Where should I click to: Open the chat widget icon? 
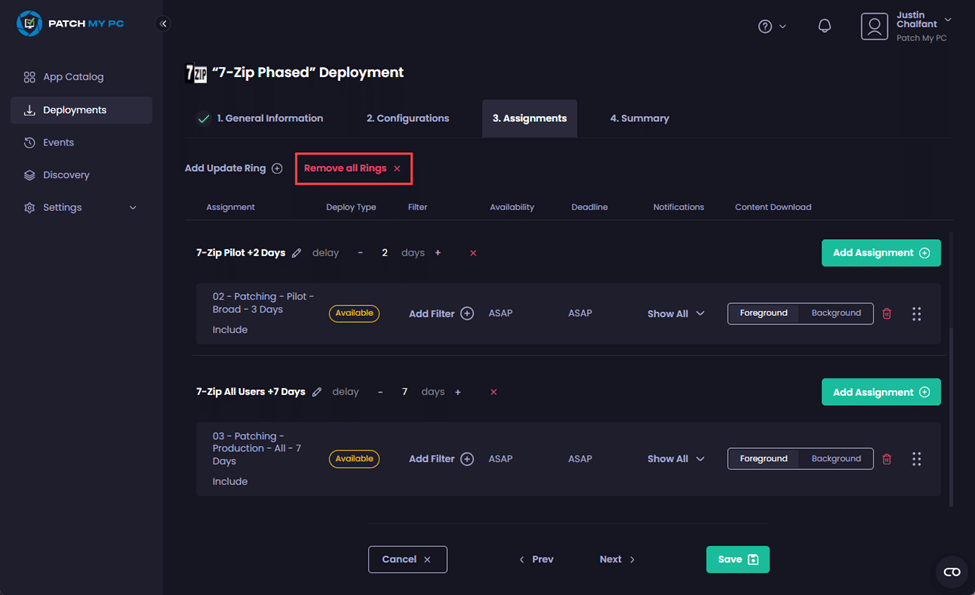951,572
